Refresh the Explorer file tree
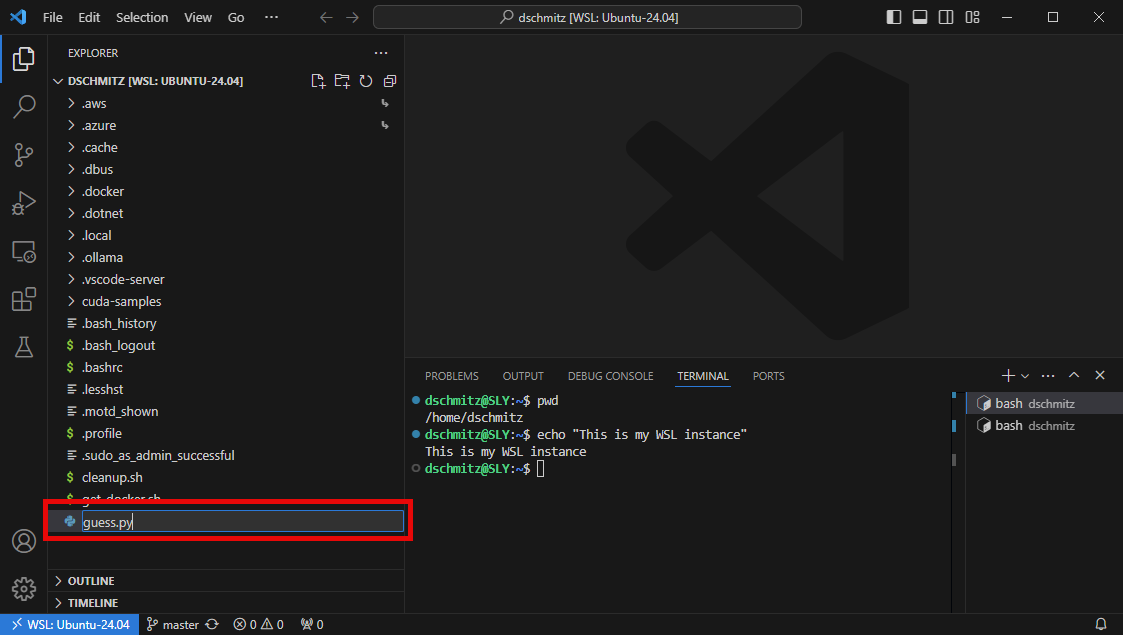The height and width of the screenshot is (635, 1123). pyautogui.click(x=365, y=81)
